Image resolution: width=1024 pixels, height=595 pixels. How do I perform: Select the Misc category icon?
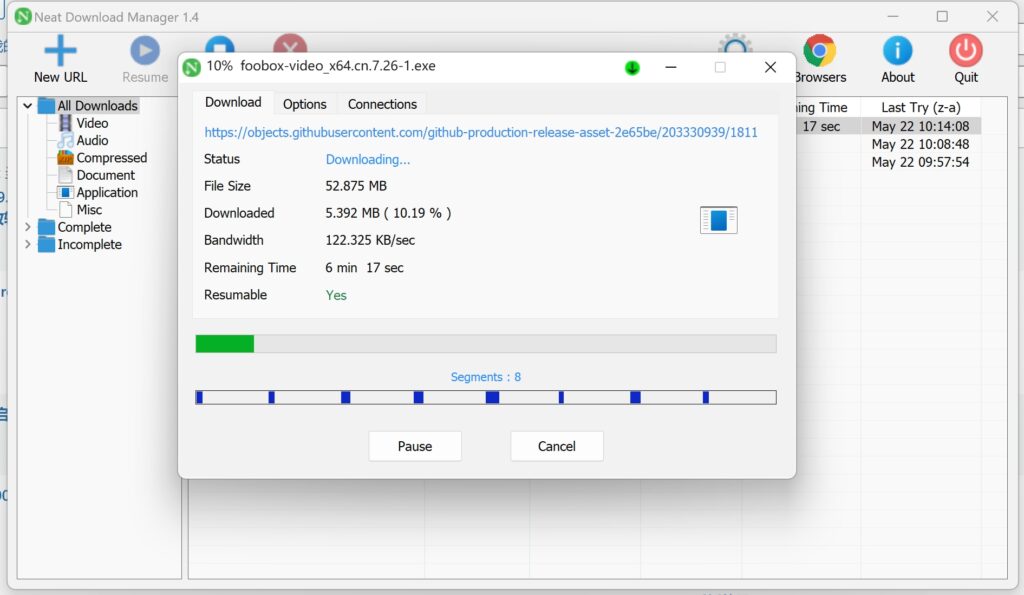pyautogui.click(x=65, y=210)
